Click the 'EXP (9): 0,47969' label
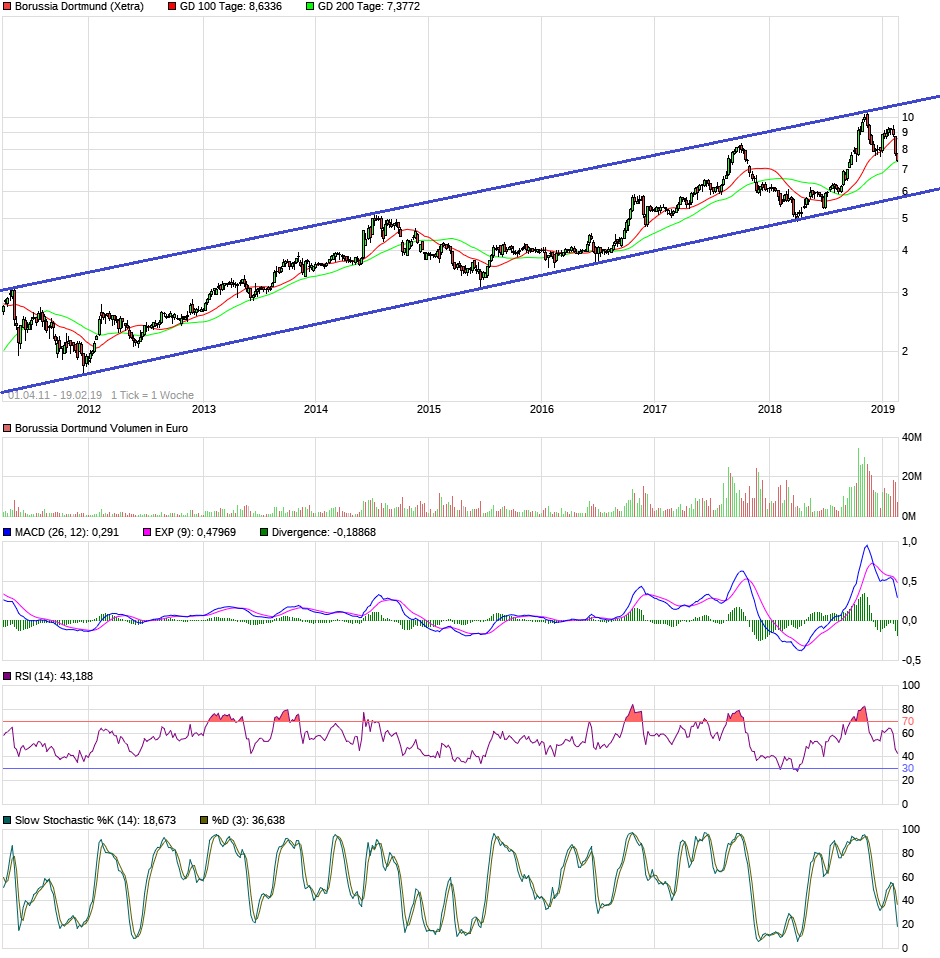Screen dimensions: 940x958 point(195,532)
